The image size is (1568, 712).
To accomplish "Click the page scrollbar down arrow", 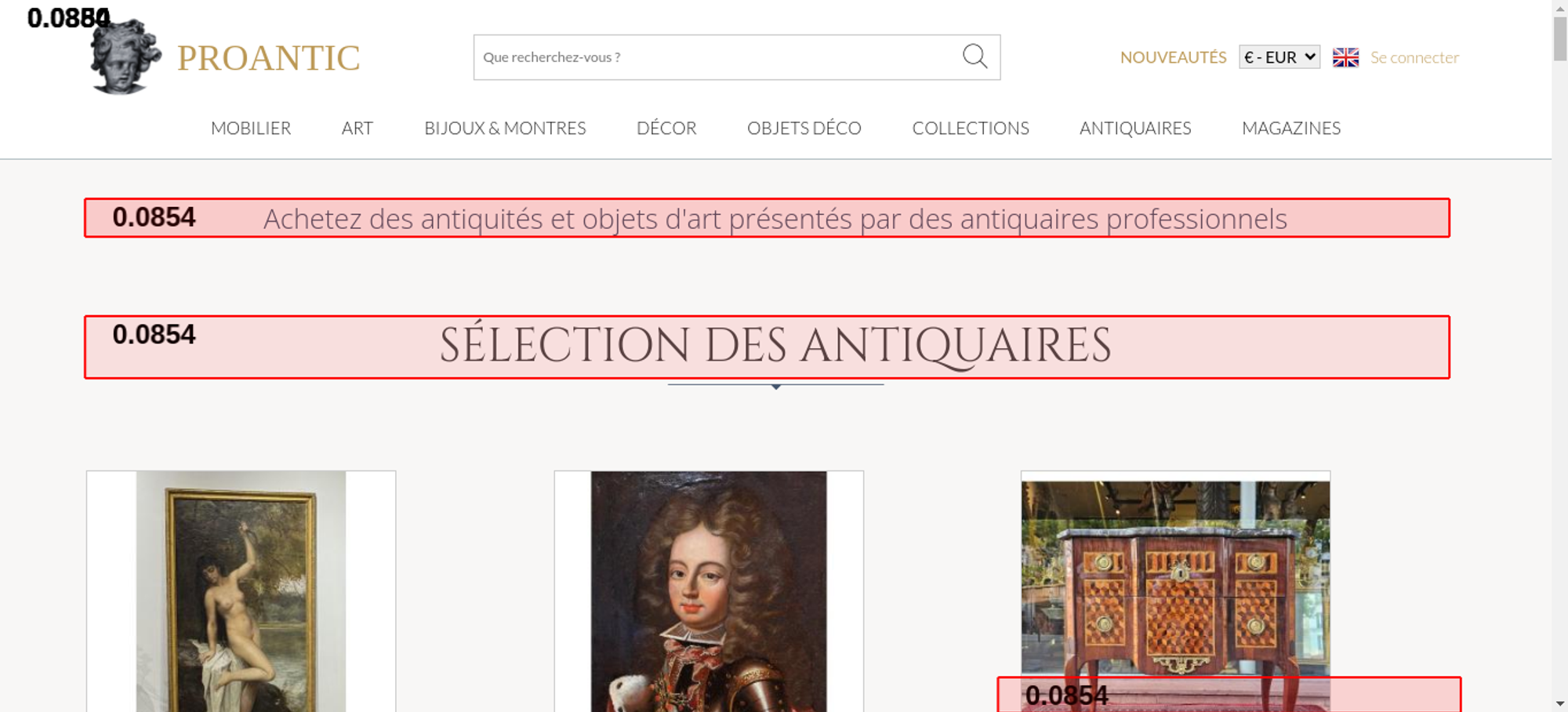I will point(1559,703).
